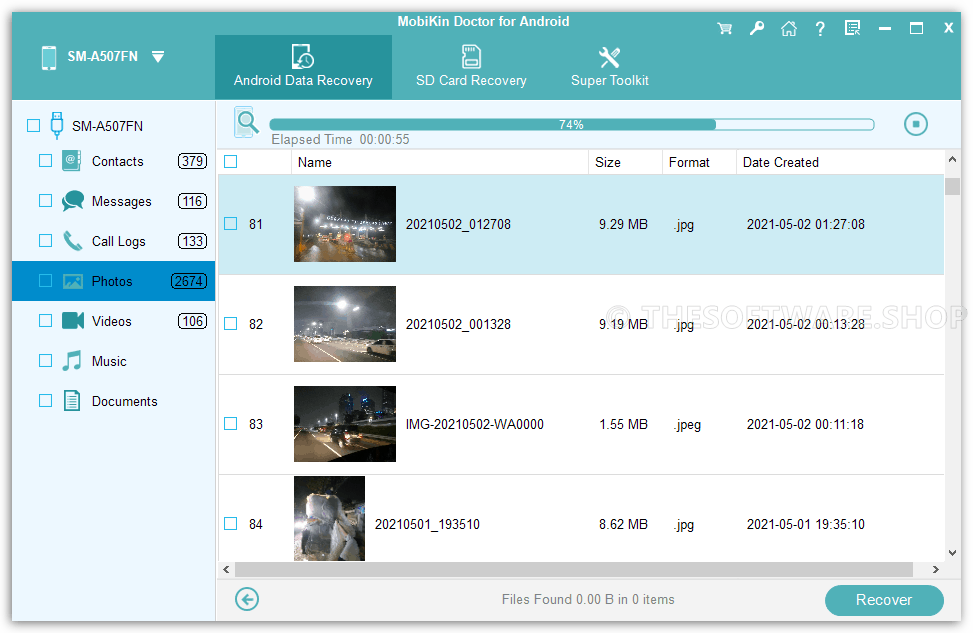This screenshot has height=633, width=973.
Task: Click the horizontal scrollbar left arrow
Action: [x=226, y=569]
